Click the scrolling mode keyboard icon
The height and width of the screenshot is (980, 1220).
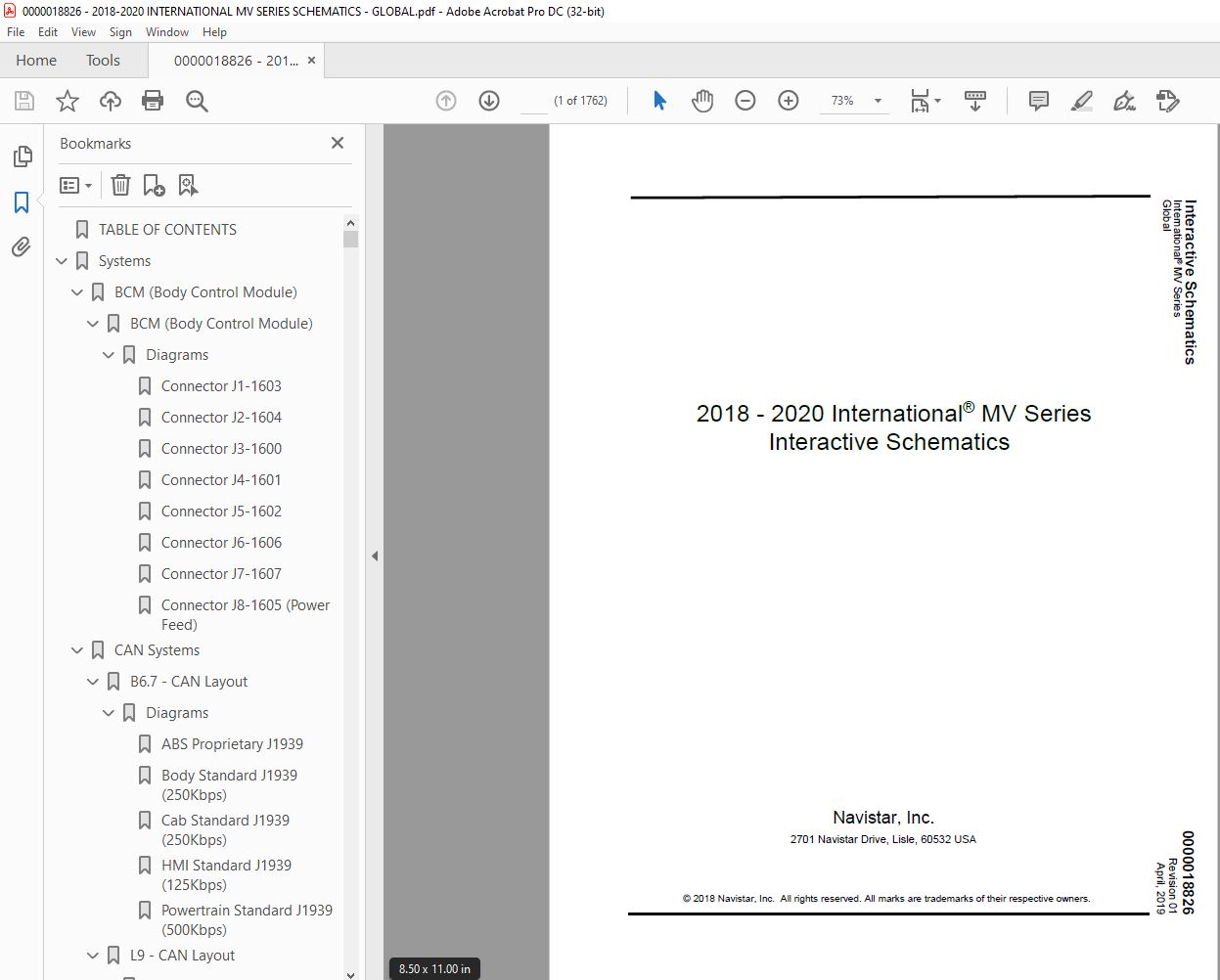pos(975,101)
